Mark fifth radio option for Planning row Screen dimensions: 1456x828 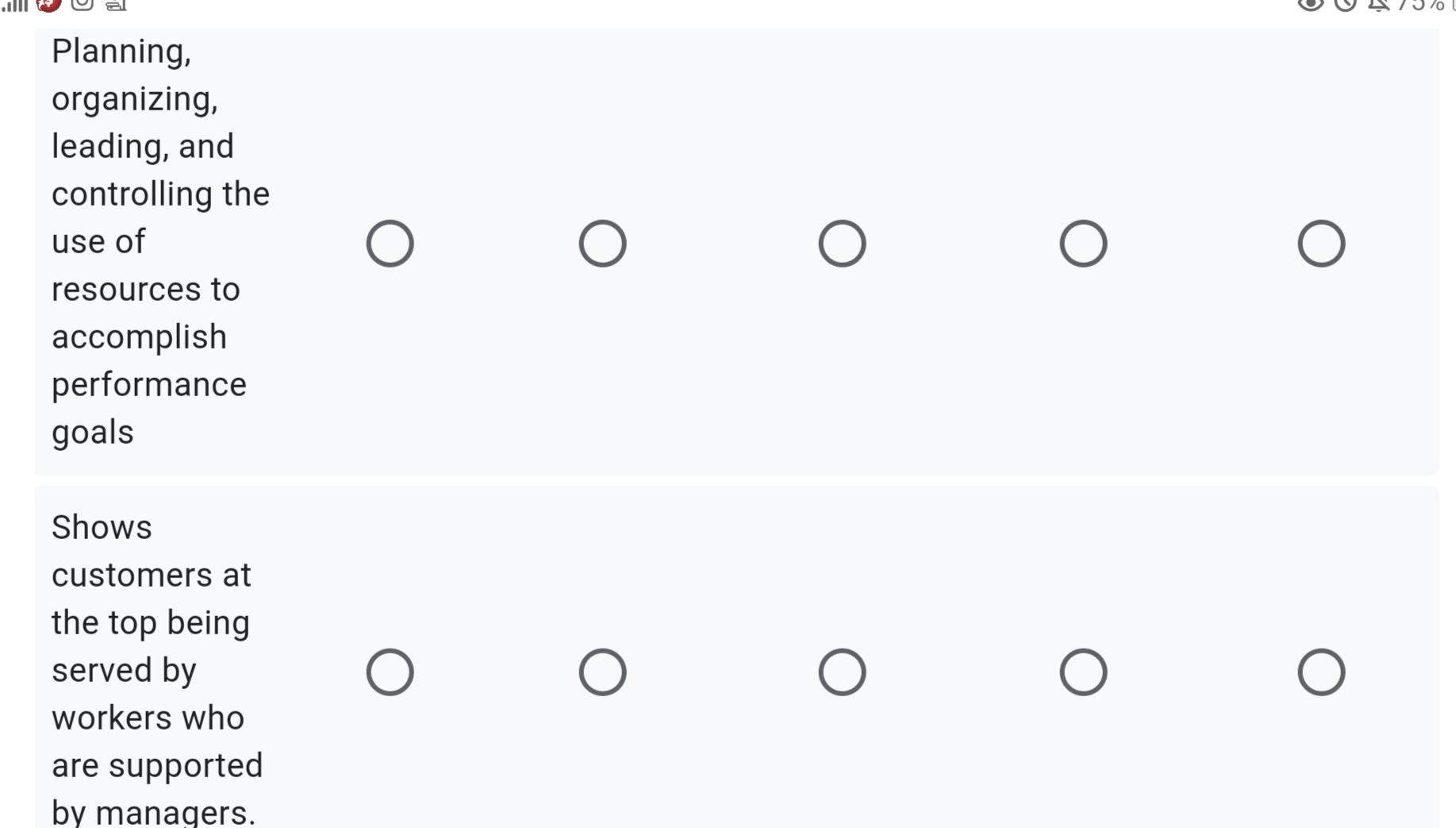1321,243
